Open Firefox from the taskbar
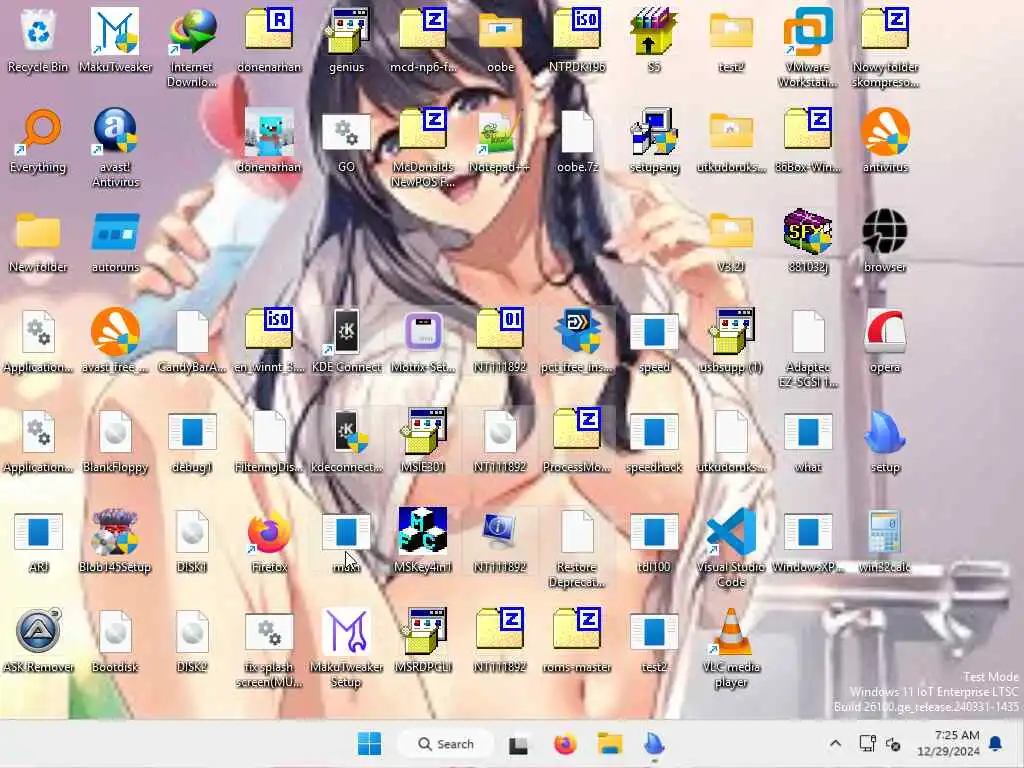Screen dimensions: 1024x768 pos(565,744)
